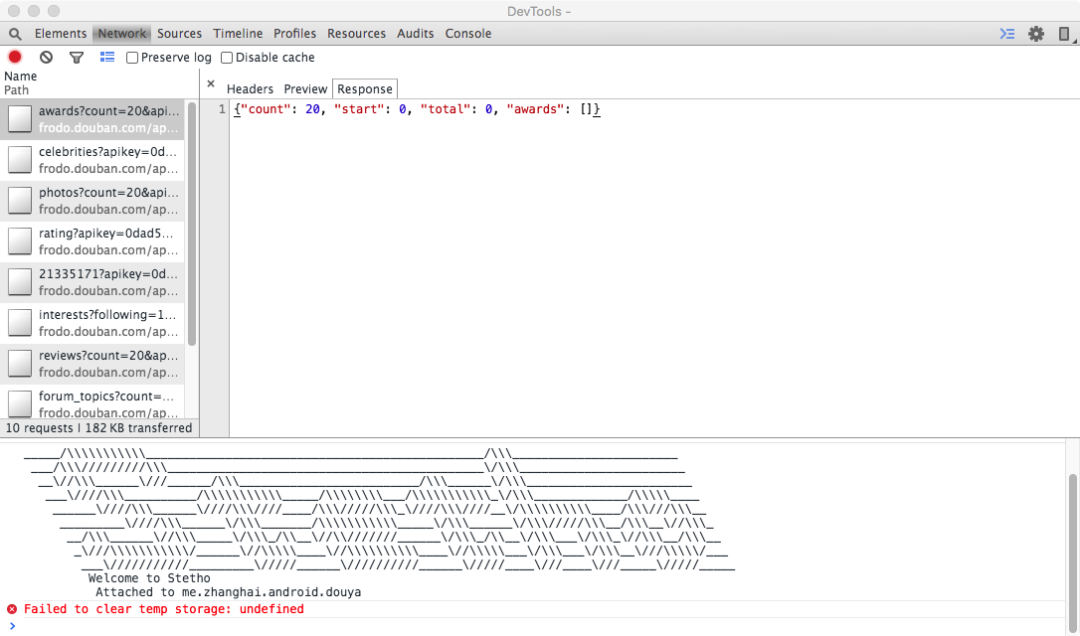The height and width of the screenshot is (636, 1080).
Task: Select the awards?count=20 request row
Action: pos(92,119)
